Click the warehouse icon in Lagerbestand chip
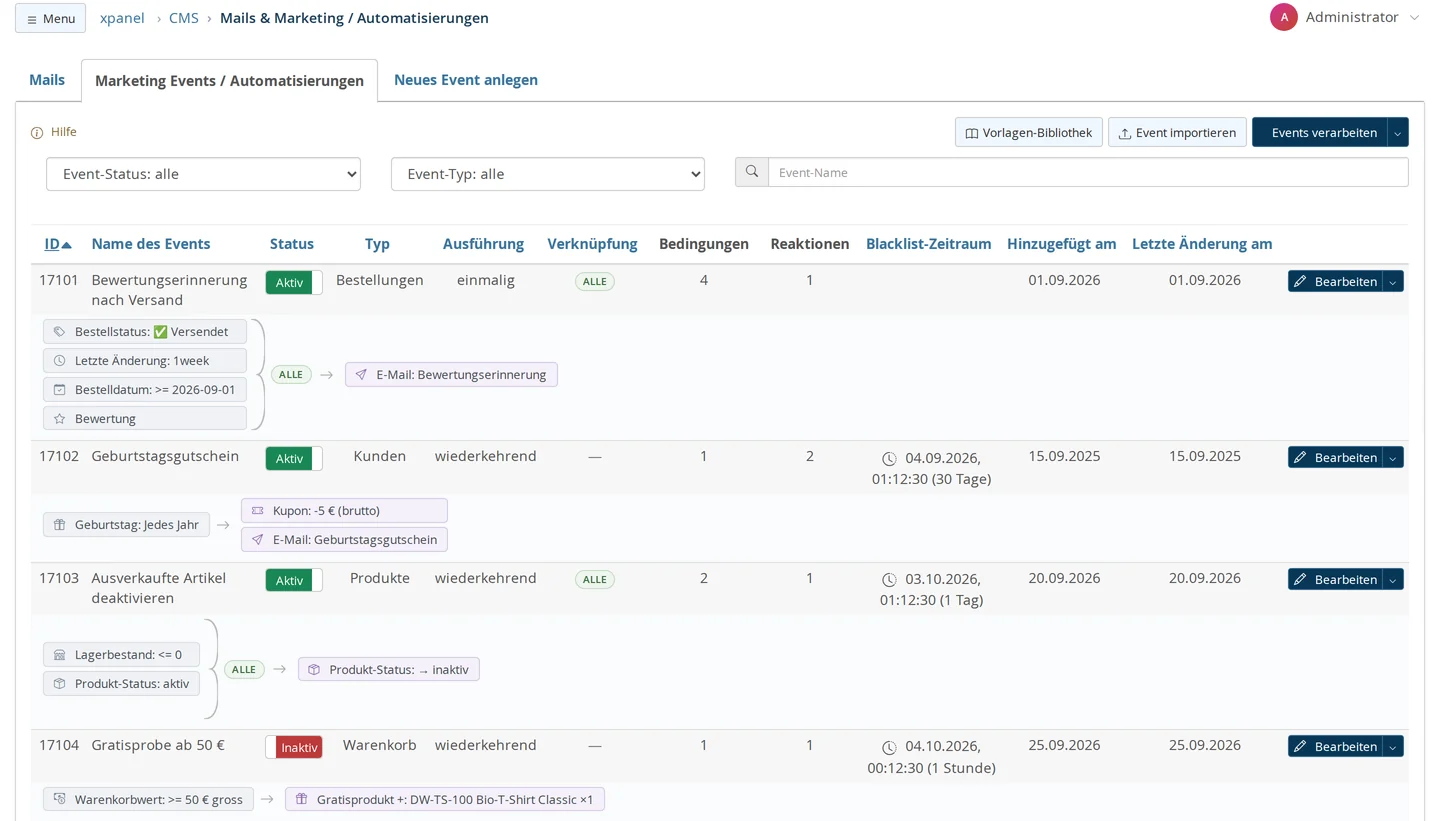The image size is (1440, 821). [x=59, y=655]
